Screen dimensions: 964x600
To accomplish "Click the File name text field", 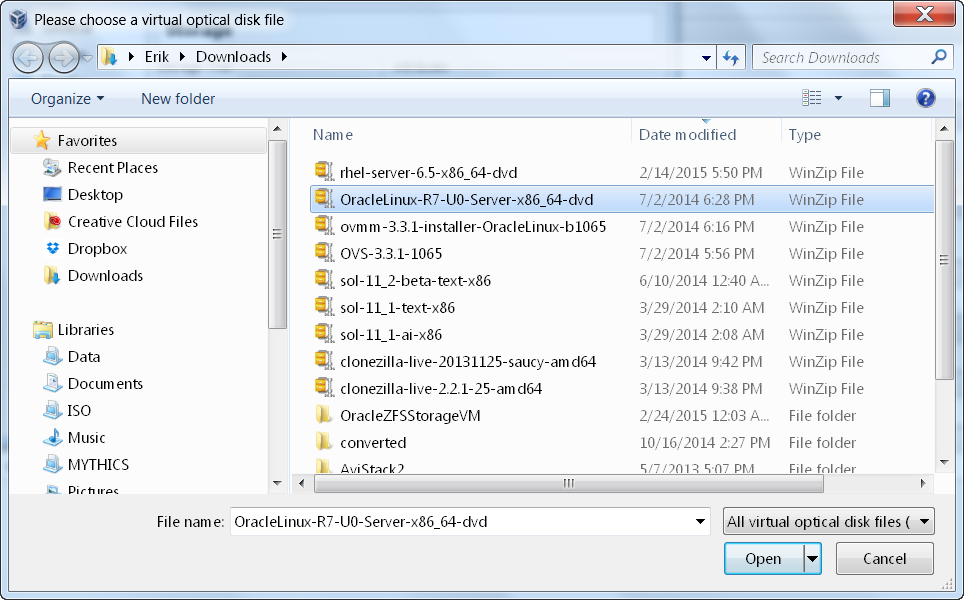I will 461,522.
